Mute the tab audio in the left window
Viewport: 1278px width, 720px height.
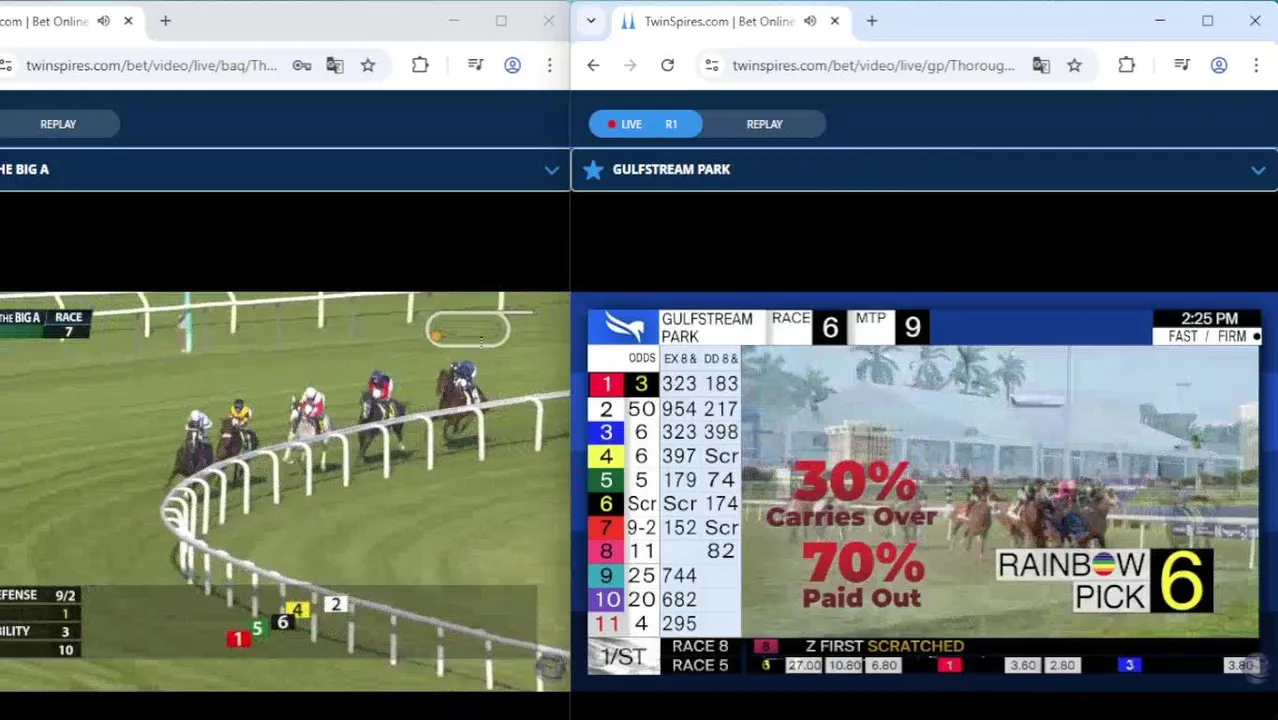(104, 21)
